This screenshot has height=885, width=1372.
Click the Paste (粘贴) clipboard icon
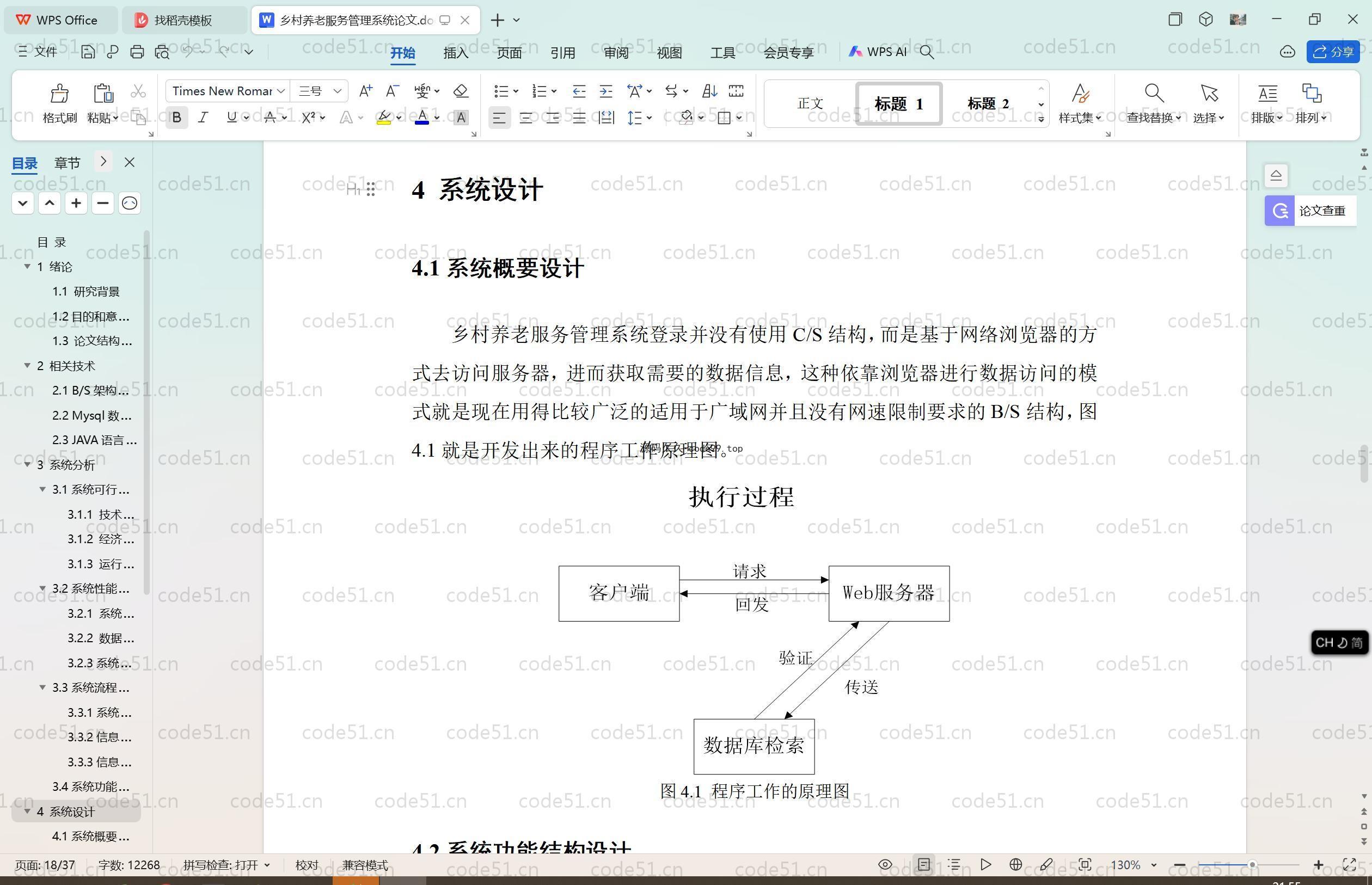pos(103,93)
